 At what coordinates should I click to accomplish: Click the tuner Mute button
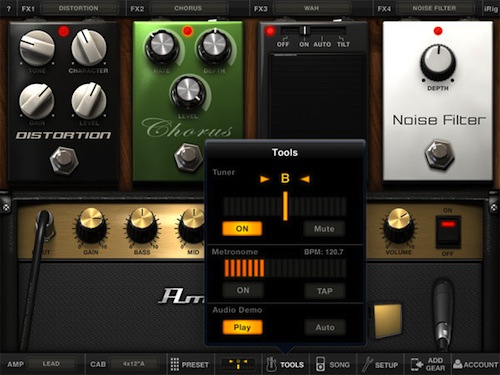pos(324,229)
